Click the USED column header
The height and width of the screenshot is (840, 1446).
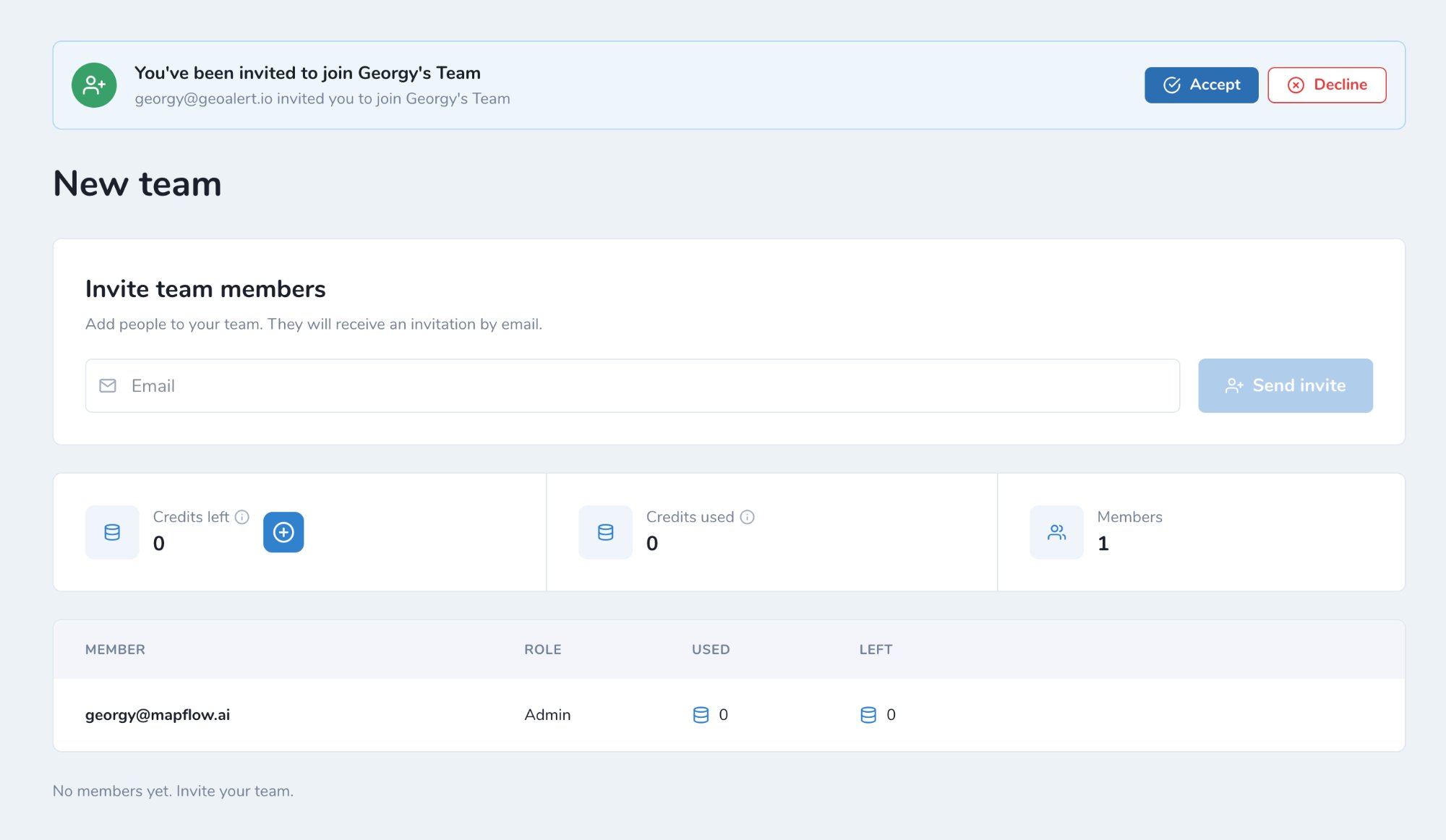711,649
